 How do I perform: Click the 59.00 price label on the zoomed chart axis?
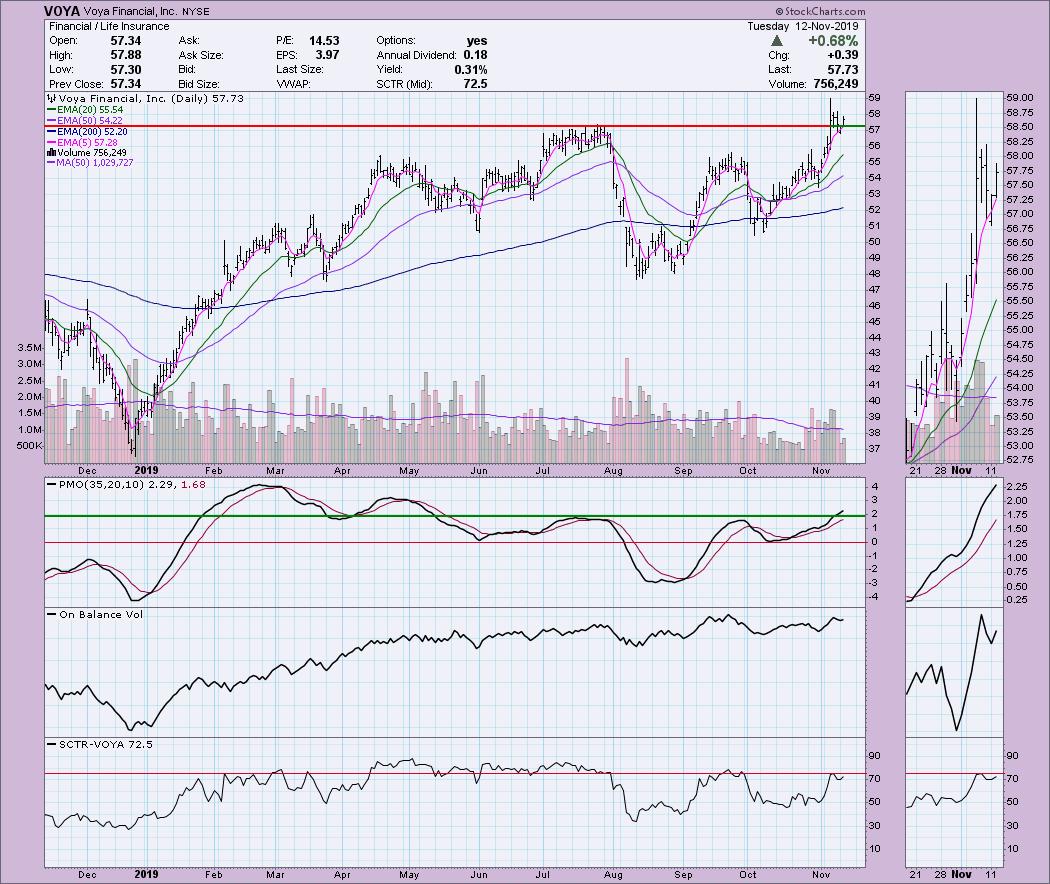(x=1019, y=97)
